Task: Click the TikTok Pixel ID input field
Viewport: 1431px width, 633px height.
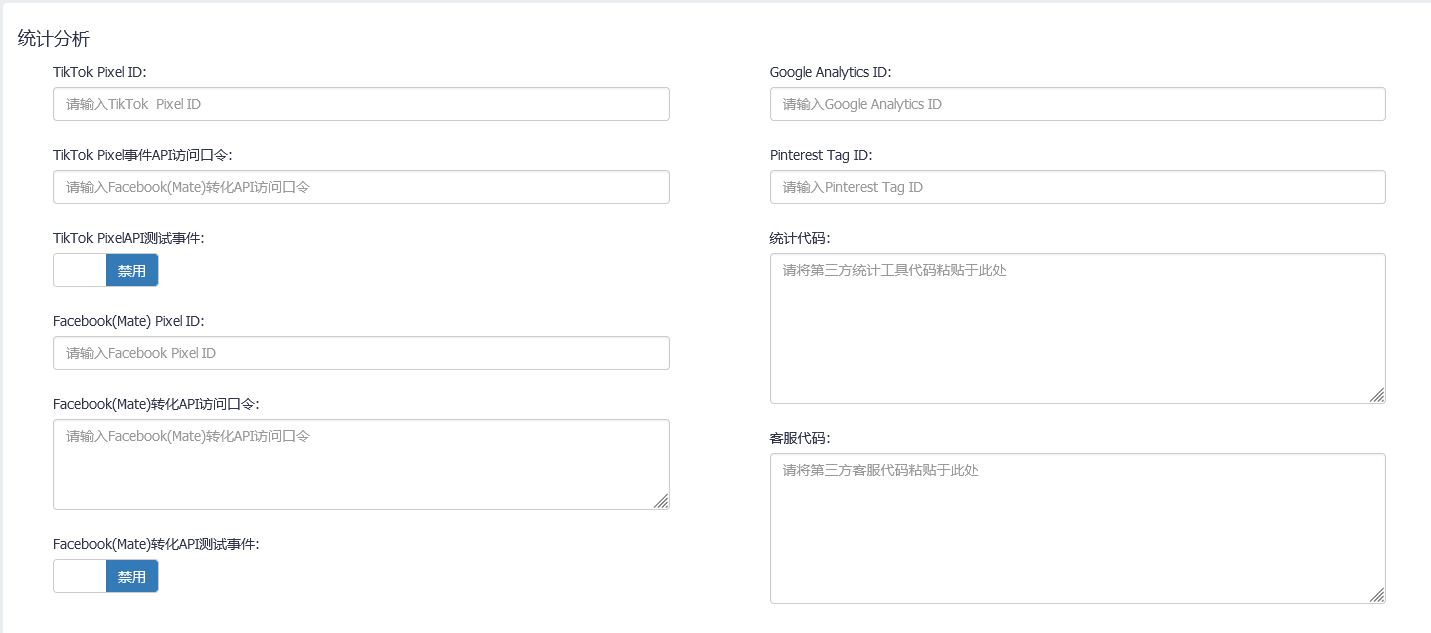Action: [x=361, y=104]
